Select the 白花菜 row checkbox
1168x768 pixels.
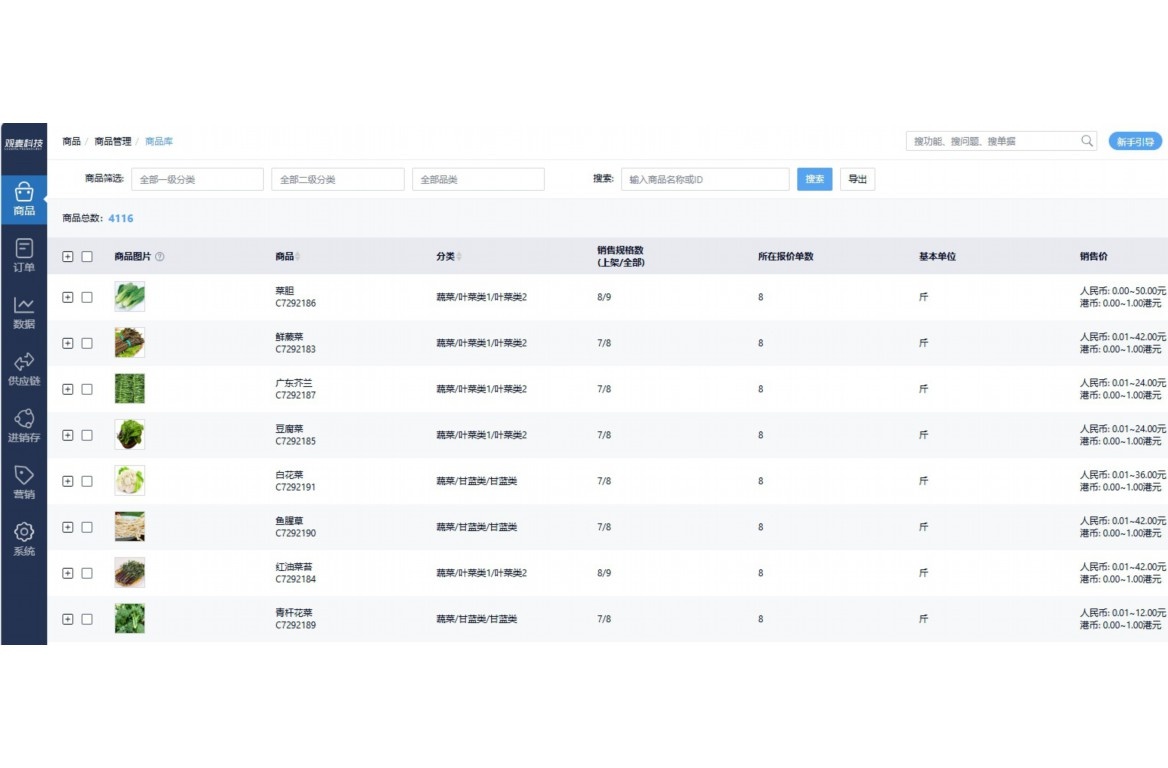click(x=87, y=481)
